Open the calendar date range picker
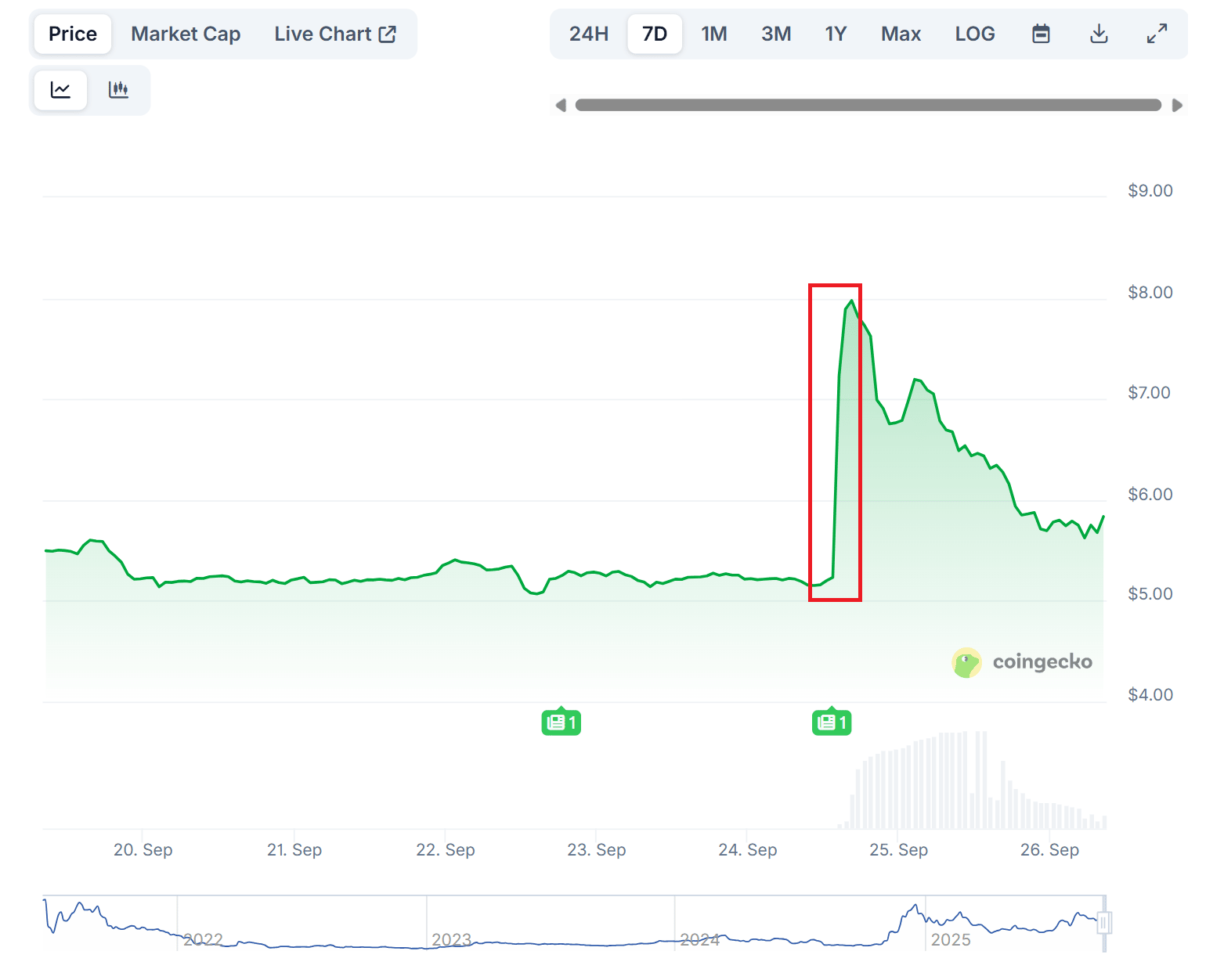This screenshot has width=1206, height=980. [1041, 34]
